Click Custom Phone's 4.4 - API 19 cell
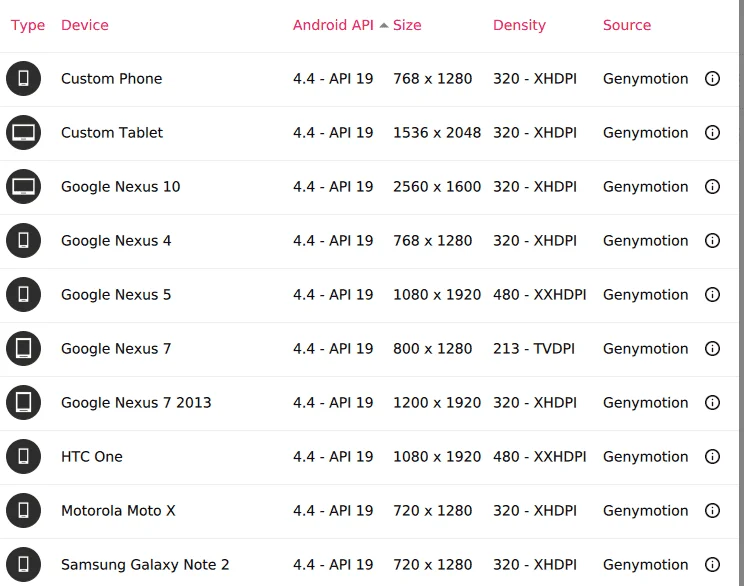The image size is (744, 586). (x=333, y=78)
